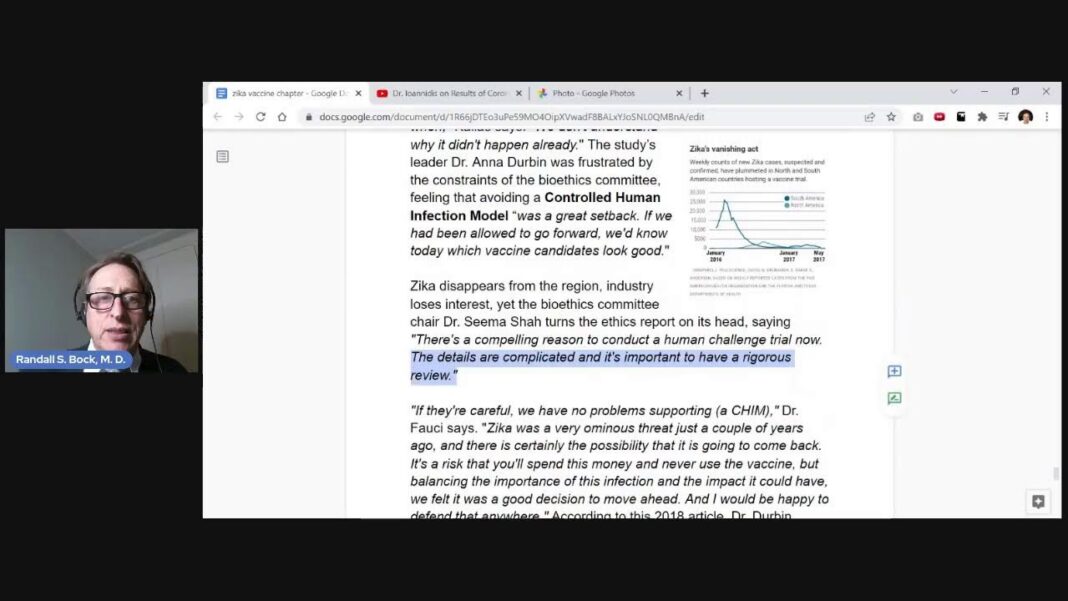Open the Extensions puzzle menu
This screenshot has width=1068, height=601.
pos(982,117)
